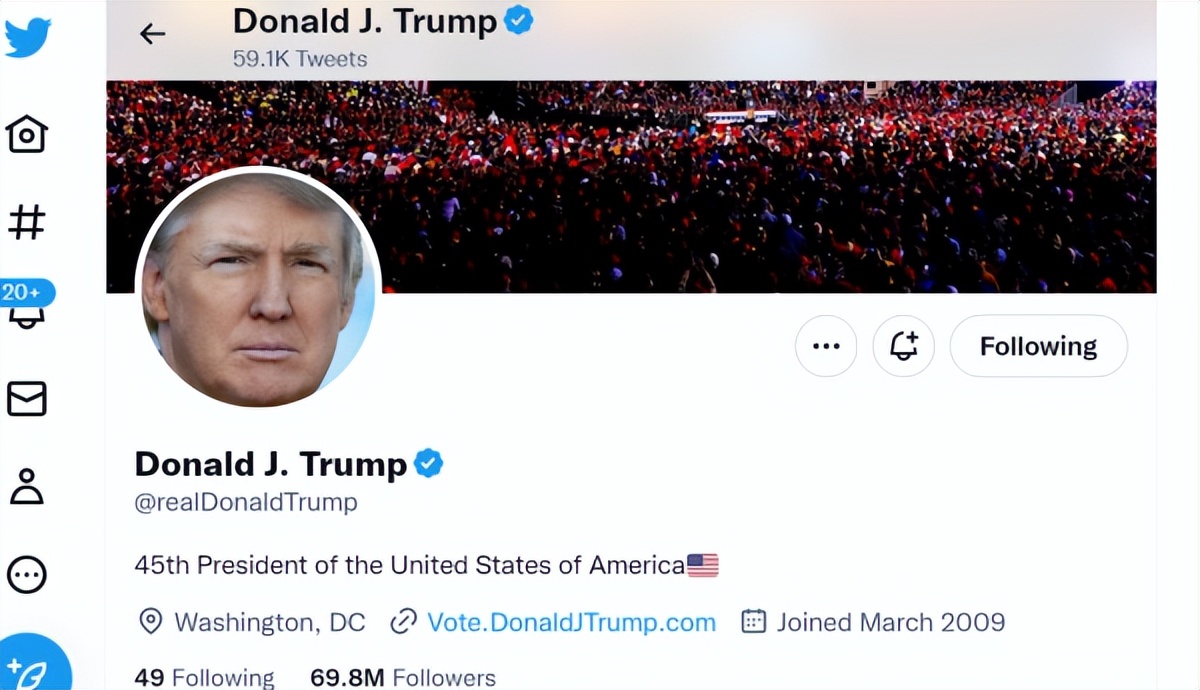Open the Explore hashtag icon
1200x690 pixels.
27,222
